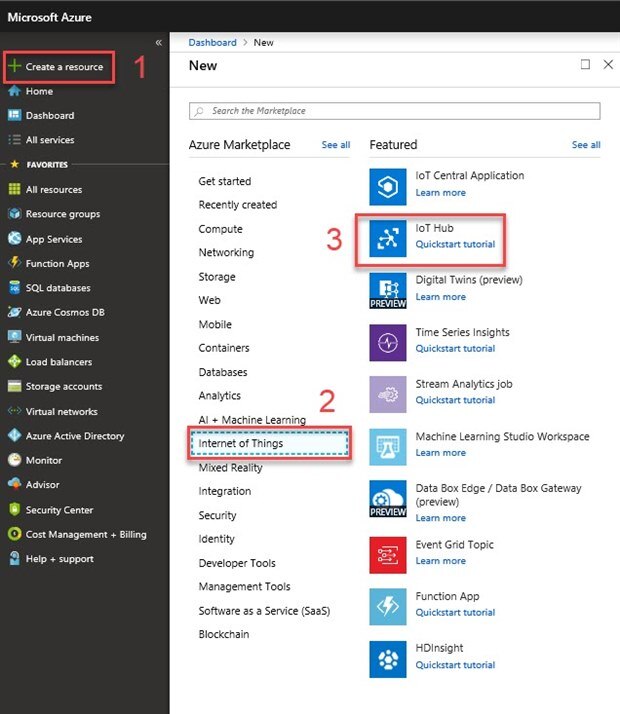Open the Compute marketplace category
620x714 pixels.
coord(220,229)
